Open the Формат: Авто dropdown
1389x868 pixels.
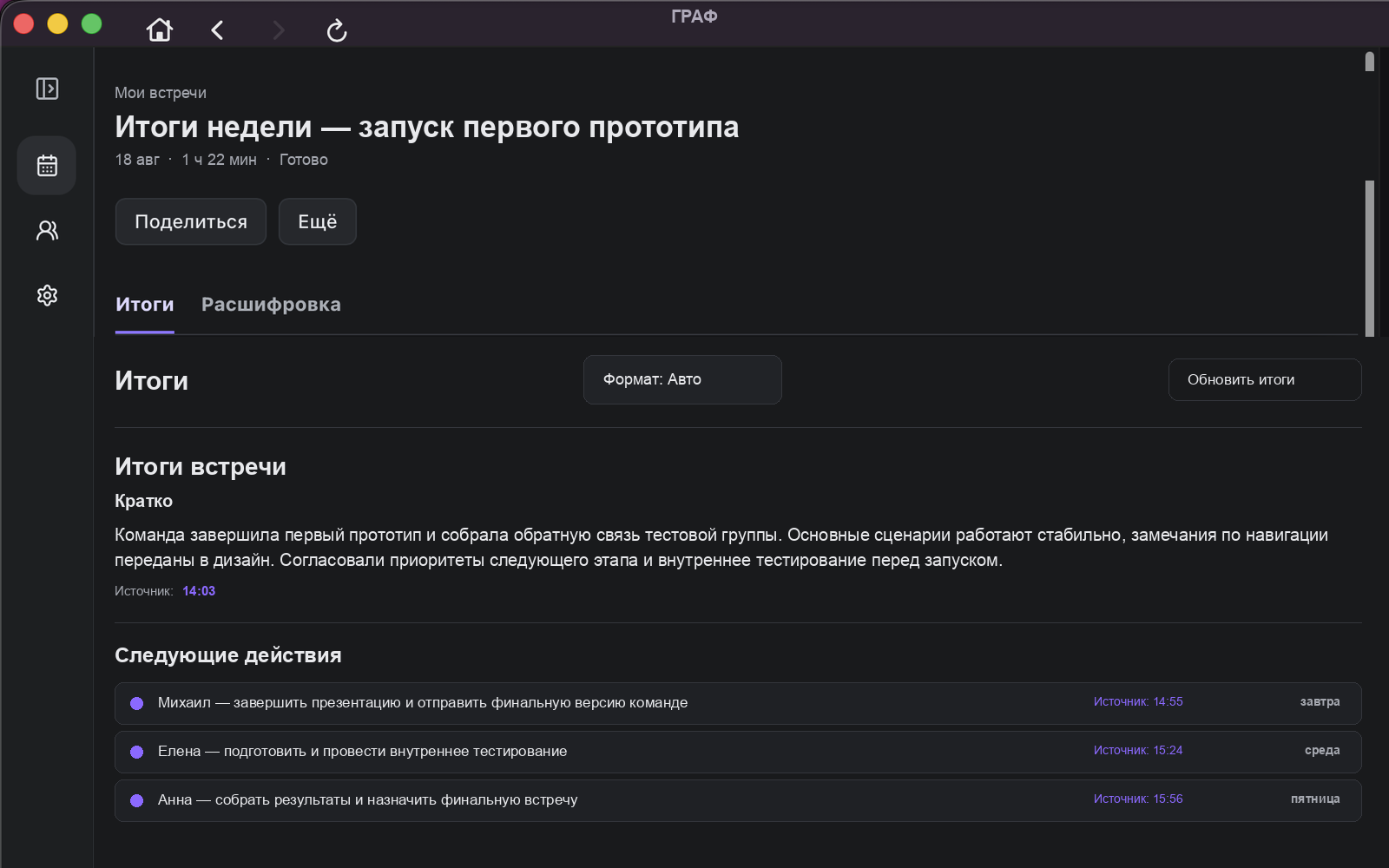[x=682, y=379]
